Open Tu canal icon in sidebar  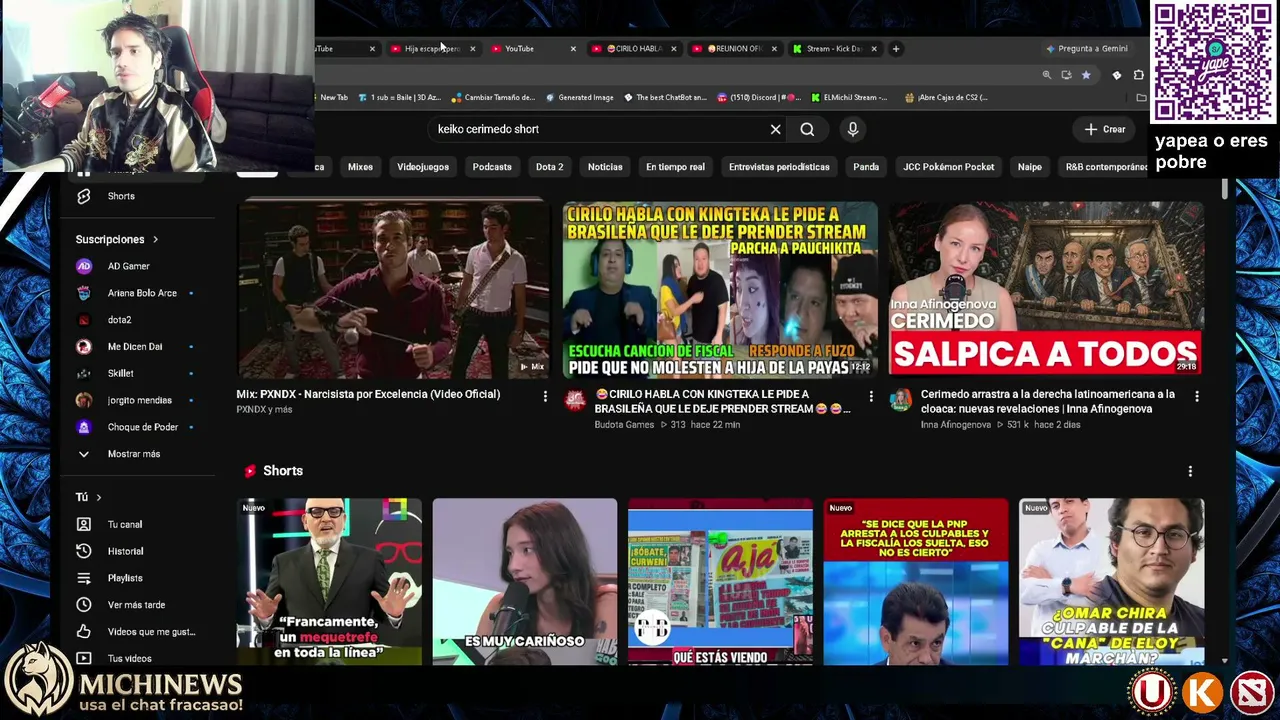coord(84,524)
